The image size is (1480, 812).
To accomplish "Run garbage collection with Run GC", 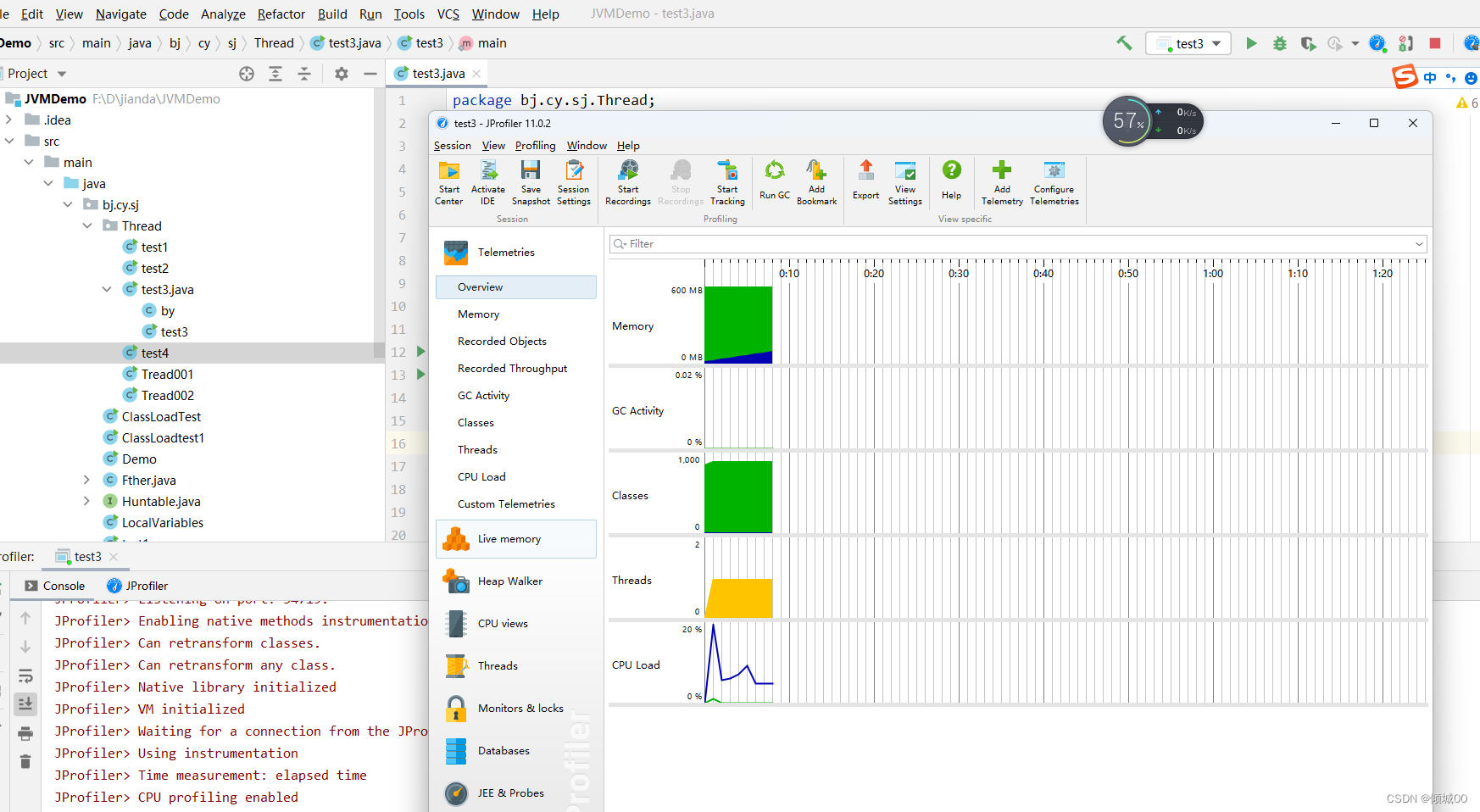I will click(x=775, y=180).
